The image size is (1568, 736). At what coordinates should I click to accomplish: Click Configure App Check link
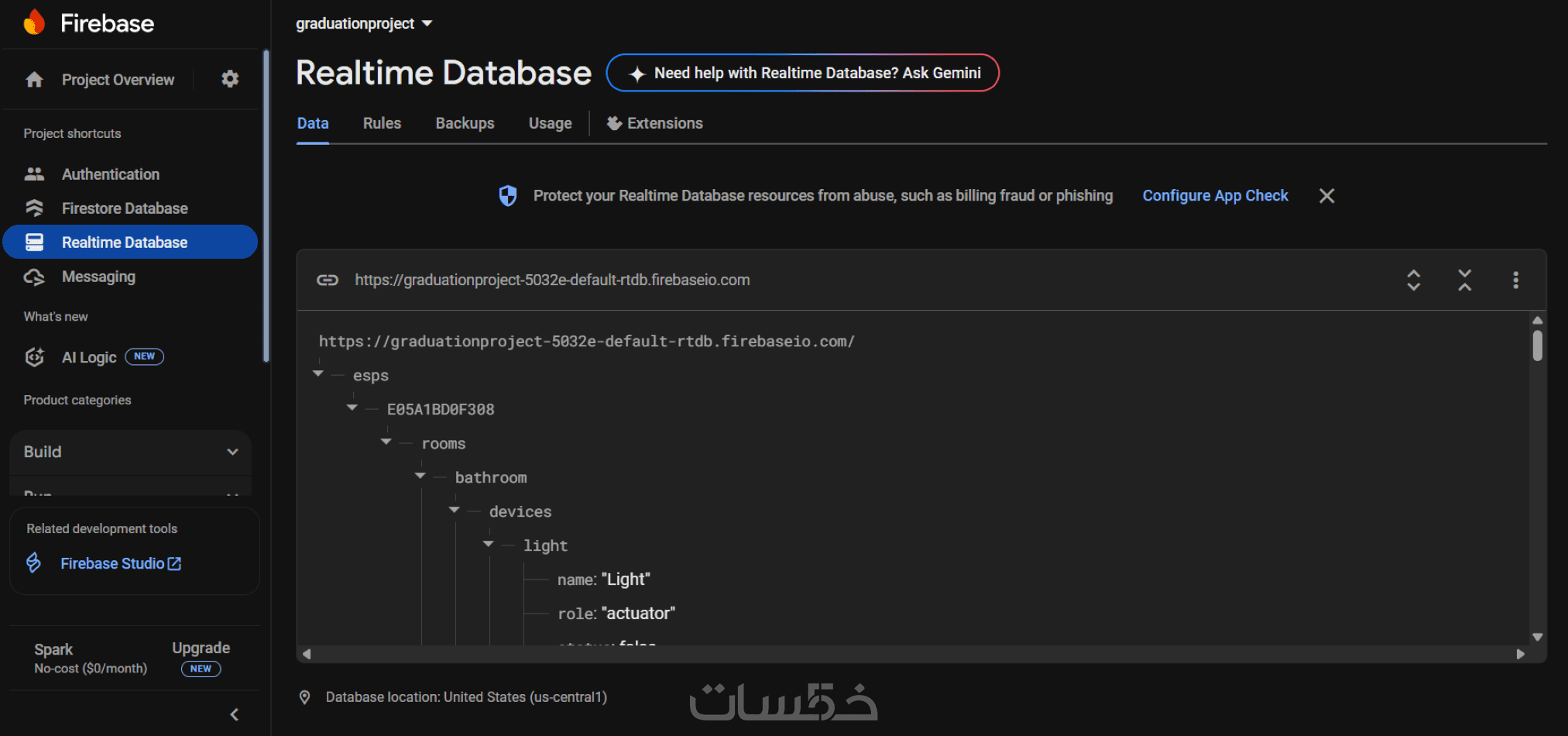(1215, 196)
